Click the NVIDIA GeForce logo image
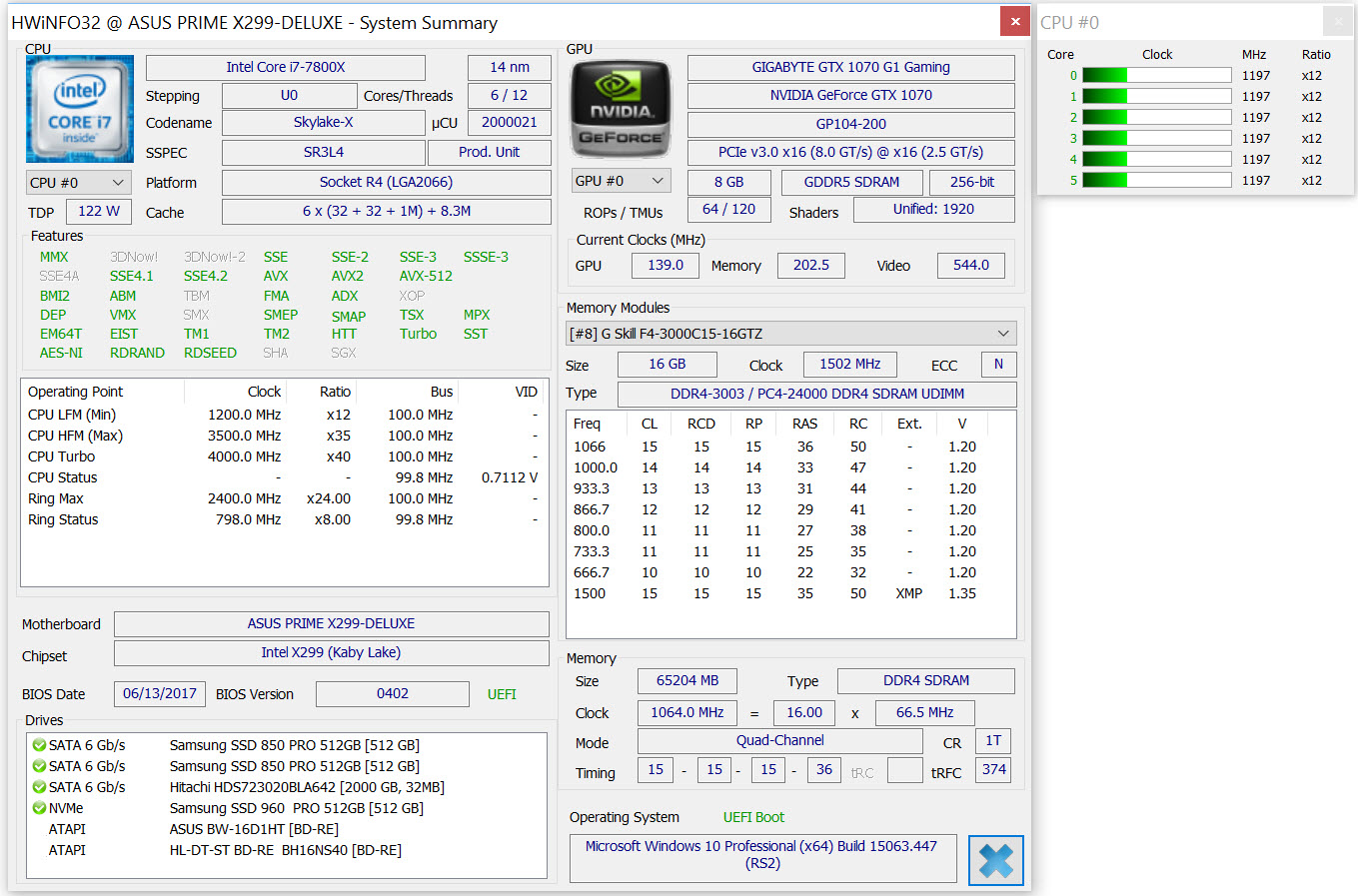 point(621,110)
